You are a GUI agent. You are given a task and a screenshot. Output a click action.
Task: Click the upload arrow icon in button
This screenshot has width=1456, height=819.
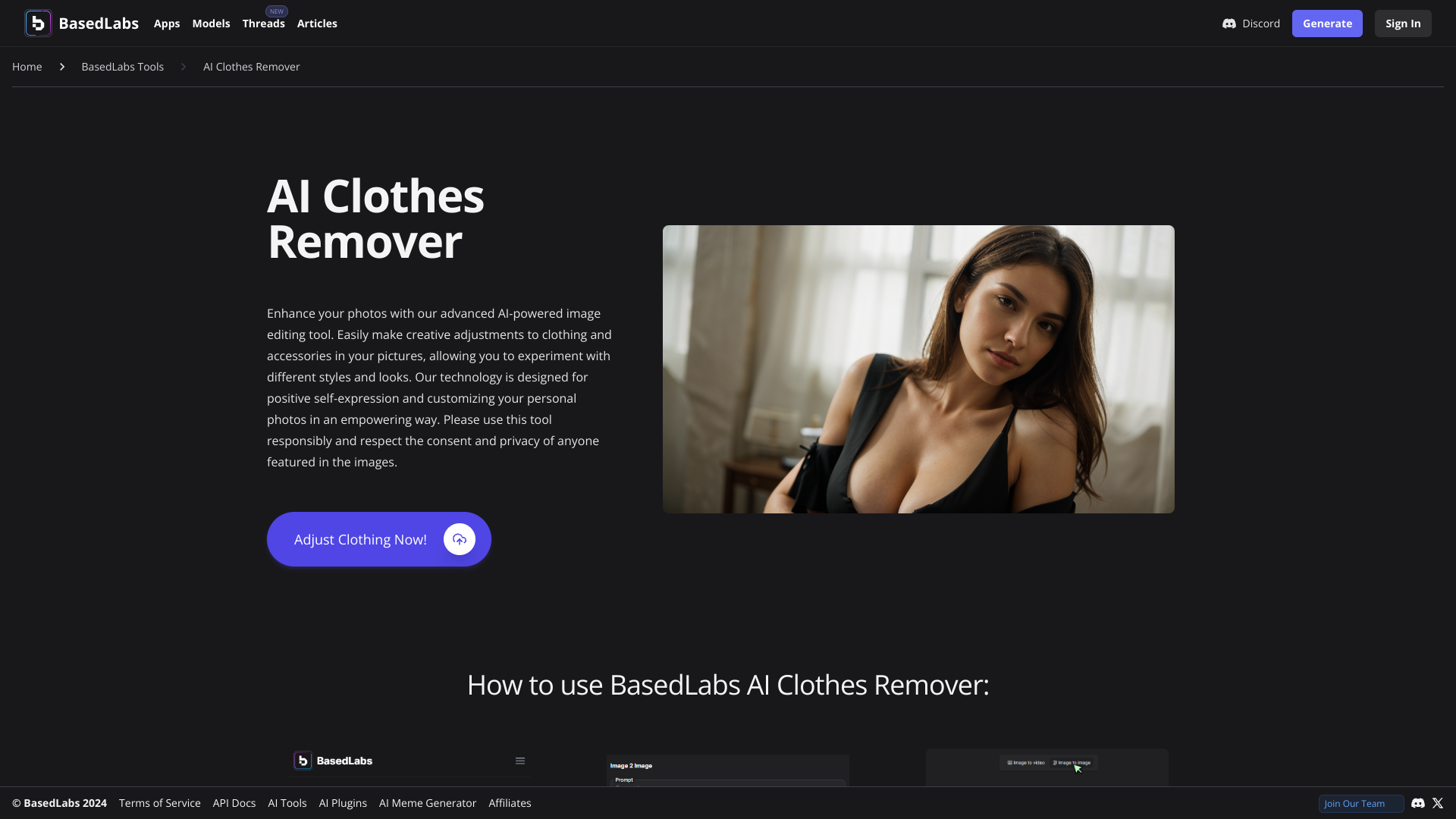click(x=458, y=539)
